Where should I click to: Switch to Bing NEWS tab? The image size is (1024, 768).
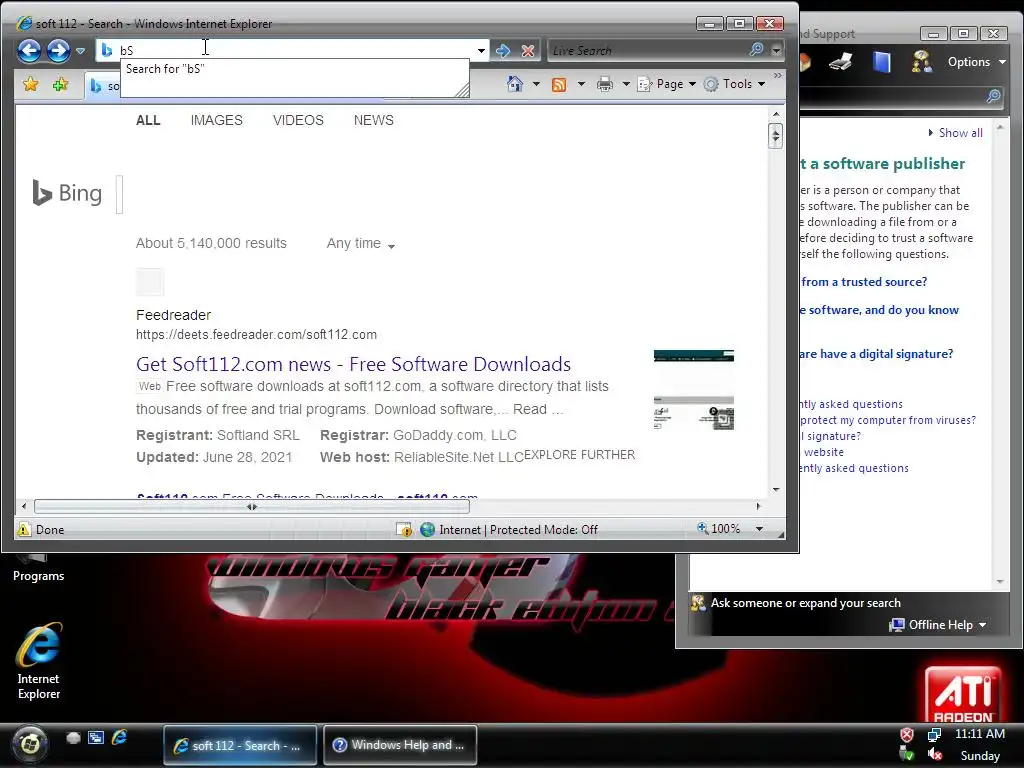point(374,120)
